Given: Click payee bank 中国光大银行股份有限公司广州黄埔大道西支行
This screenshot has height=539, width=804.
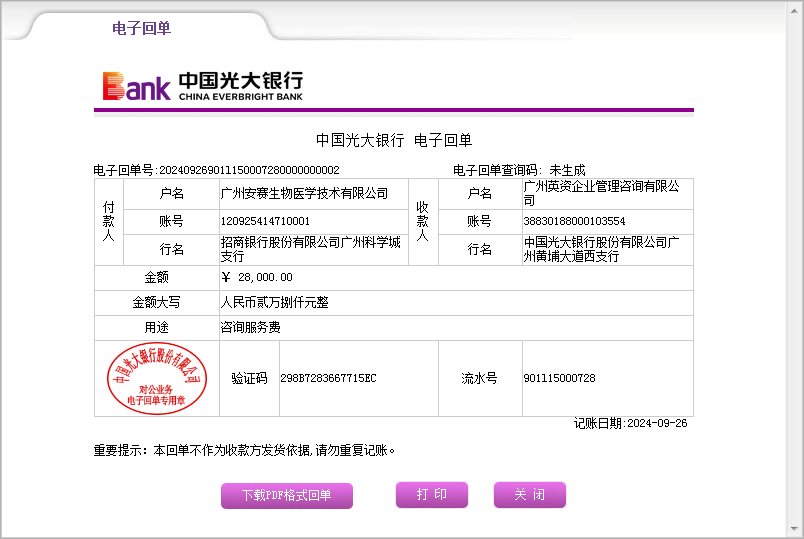Looking at the screenshot, I should (x=601, y=249).
